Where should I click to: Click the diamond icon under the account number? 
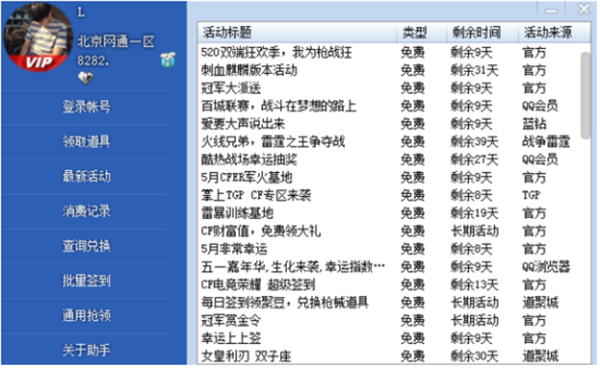coord(85,78)
